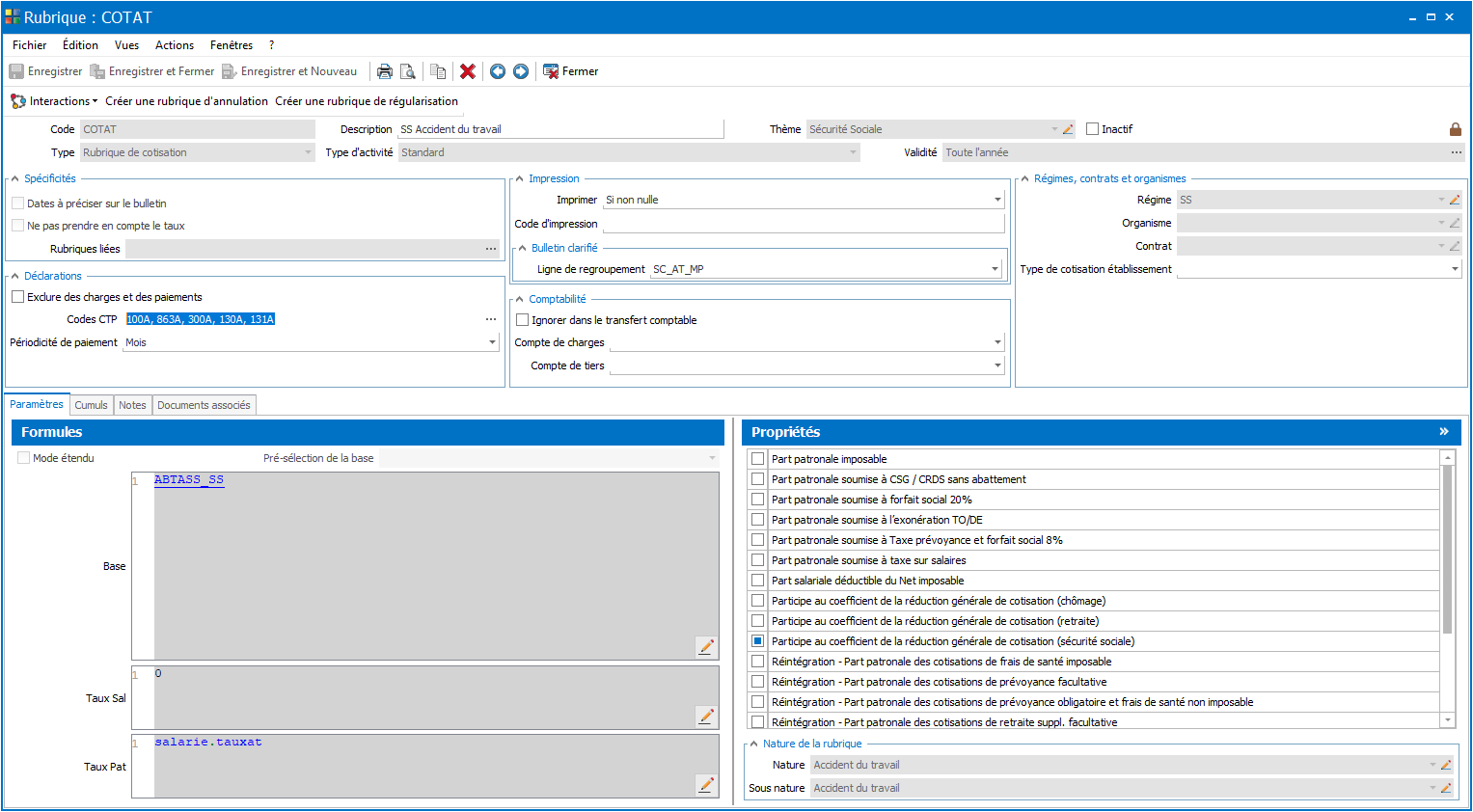Click Créer une rubrique de régularisation
Image resolution: width=1473 pixels, height=812 pixels.
(367, 101)
